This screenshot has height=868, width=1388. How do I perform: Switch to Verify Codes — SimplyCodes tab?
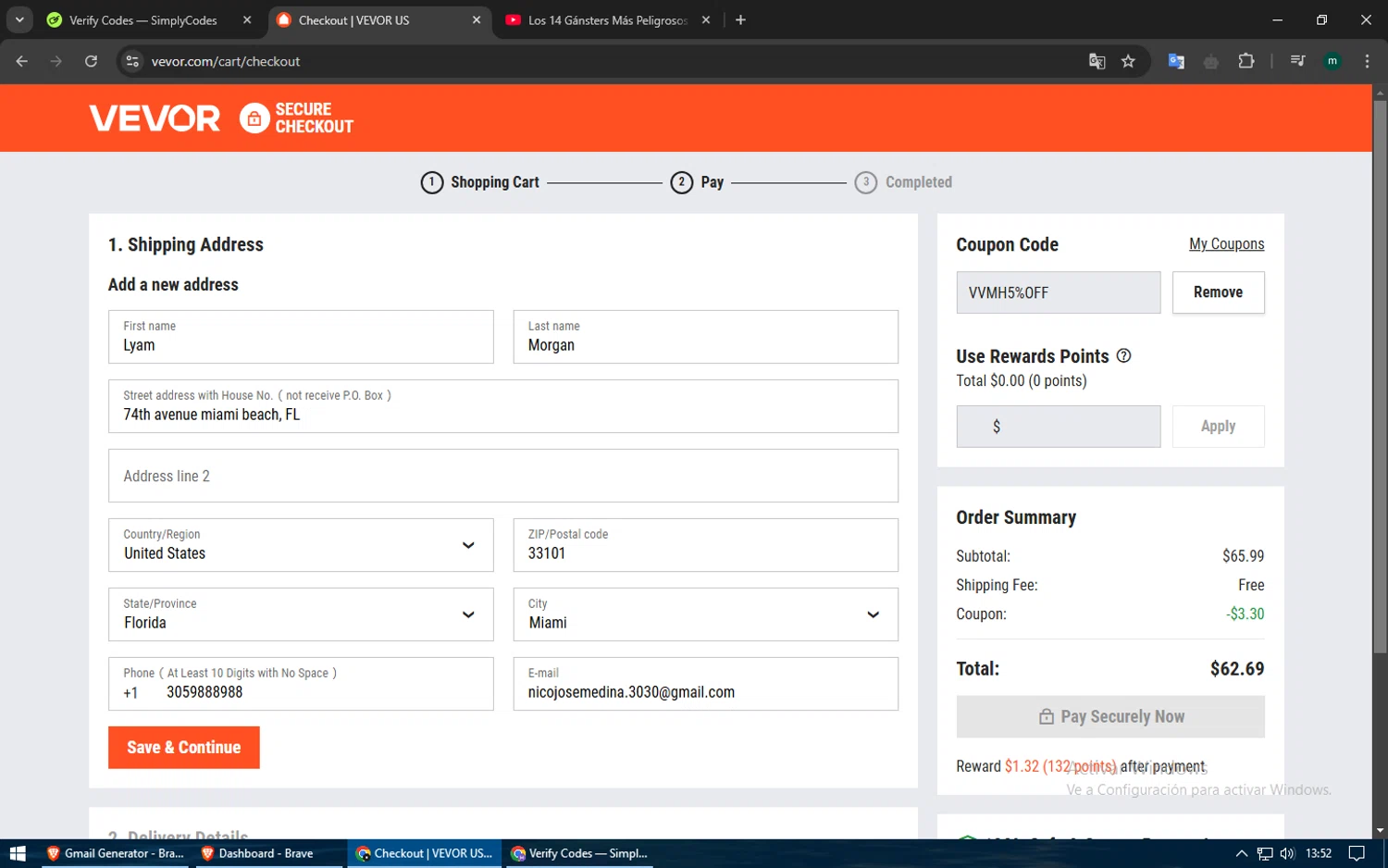pos(143,20)
